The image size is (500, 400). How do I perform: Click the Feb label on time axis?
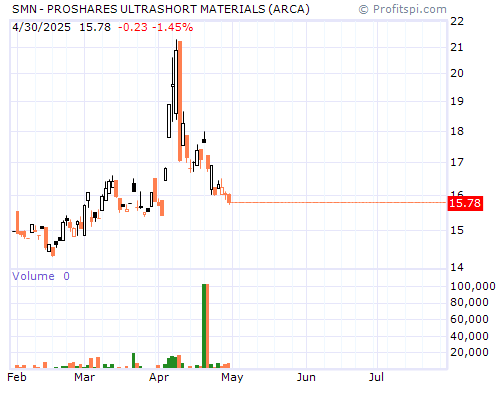[x=17, y=377]
